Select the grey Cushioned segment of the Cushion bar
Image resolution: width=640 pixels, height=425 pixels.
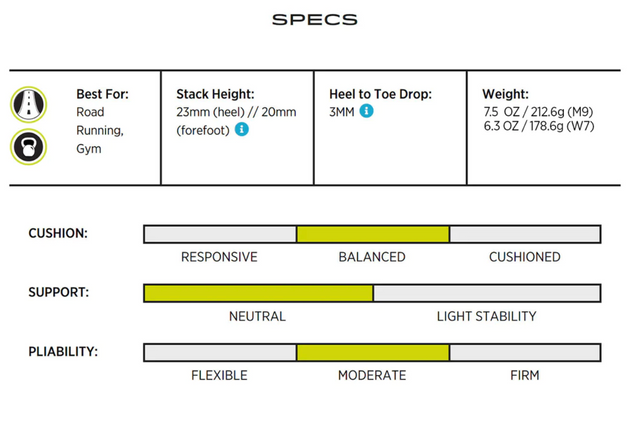click(x=525, y=234)
